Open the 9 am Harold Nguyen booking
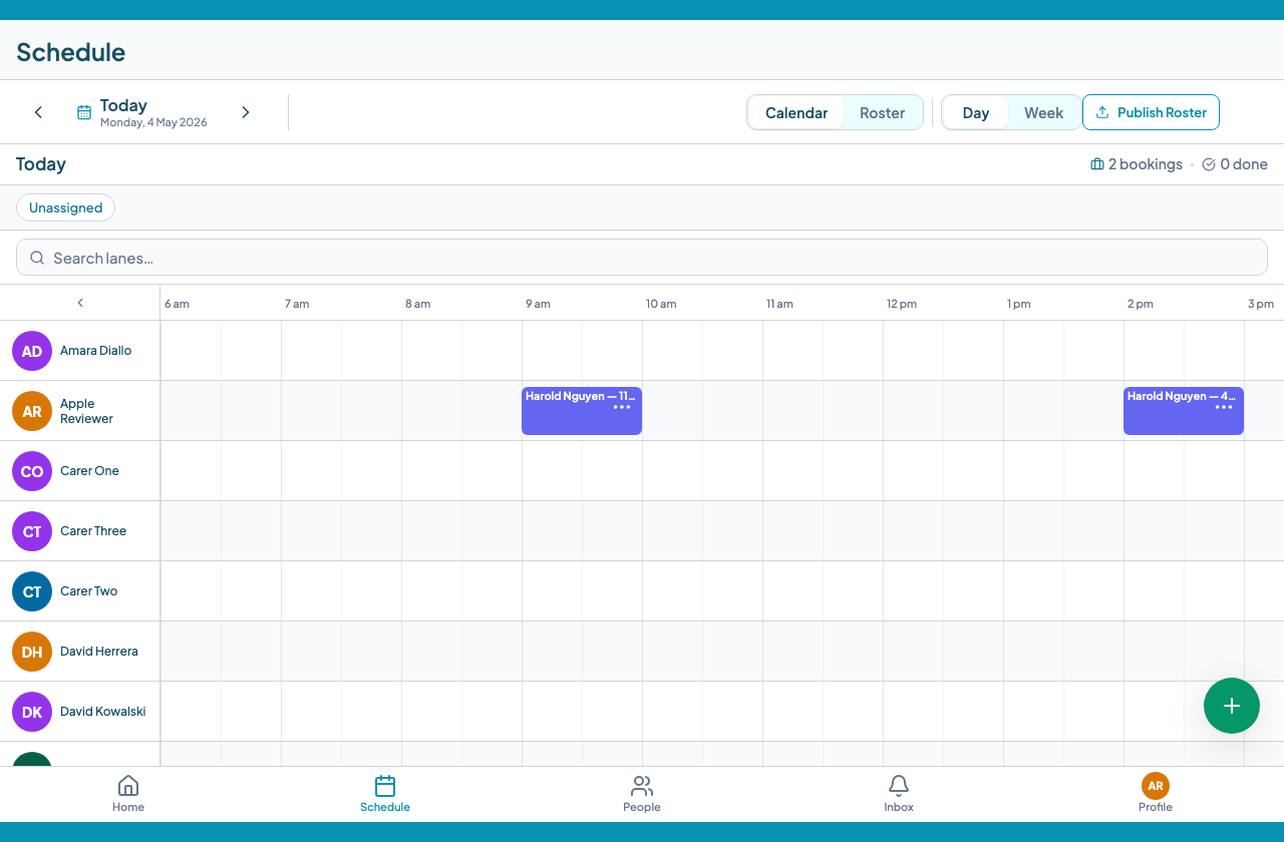 [x=582, y=411]
